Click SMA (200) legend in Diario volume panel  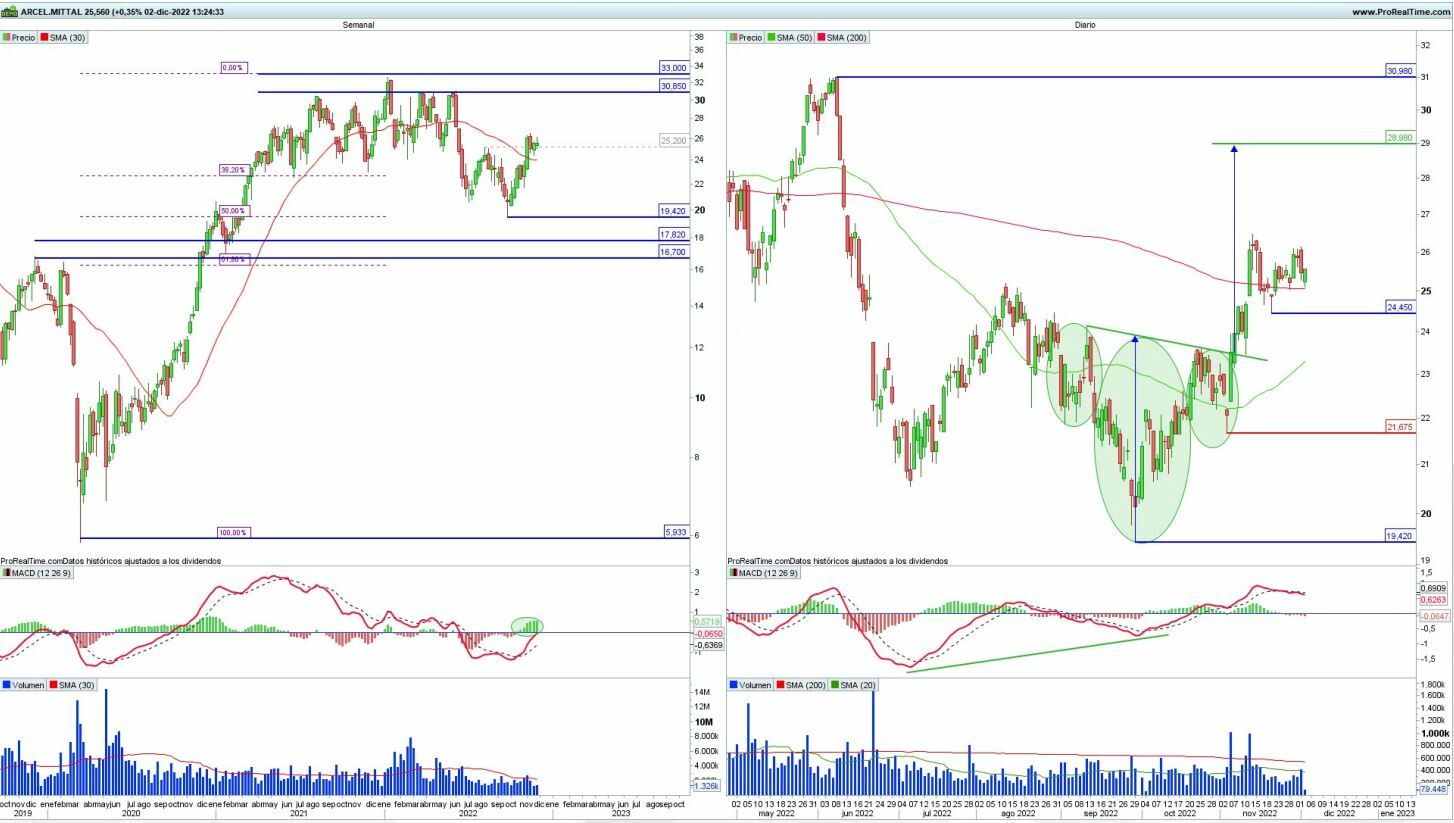800,685
